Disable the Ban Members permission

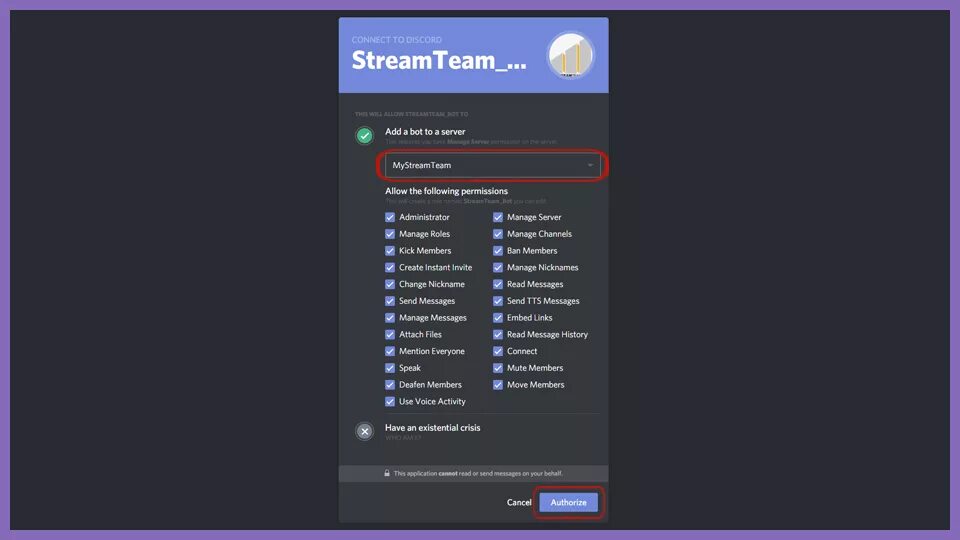tap(498, 251)
